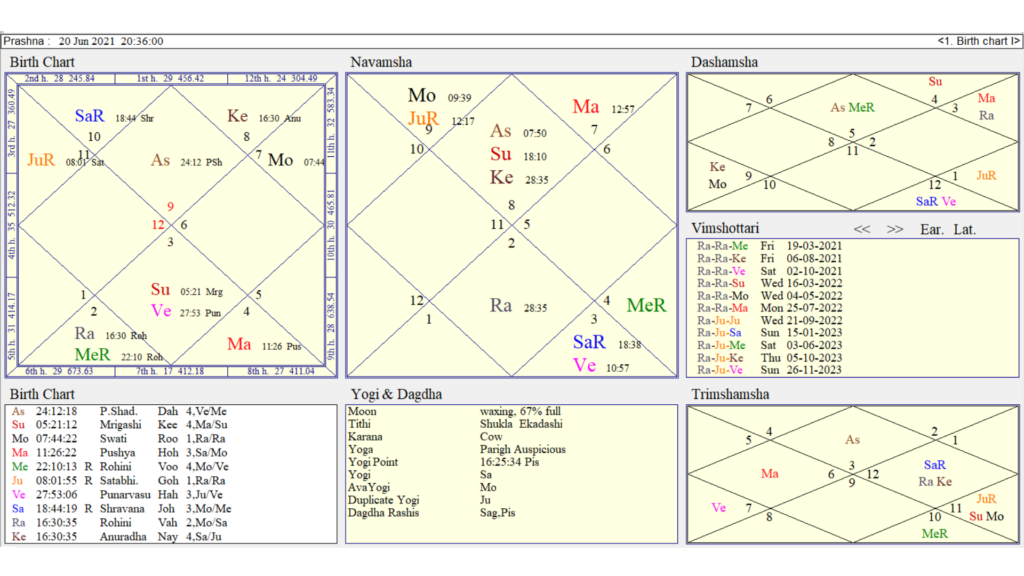Select the Ra-Ra-Mo dasha row dated 04-05-2022
Image resolution: width=1024 pixels, height=576 pixels.
[x=769, y=296]
